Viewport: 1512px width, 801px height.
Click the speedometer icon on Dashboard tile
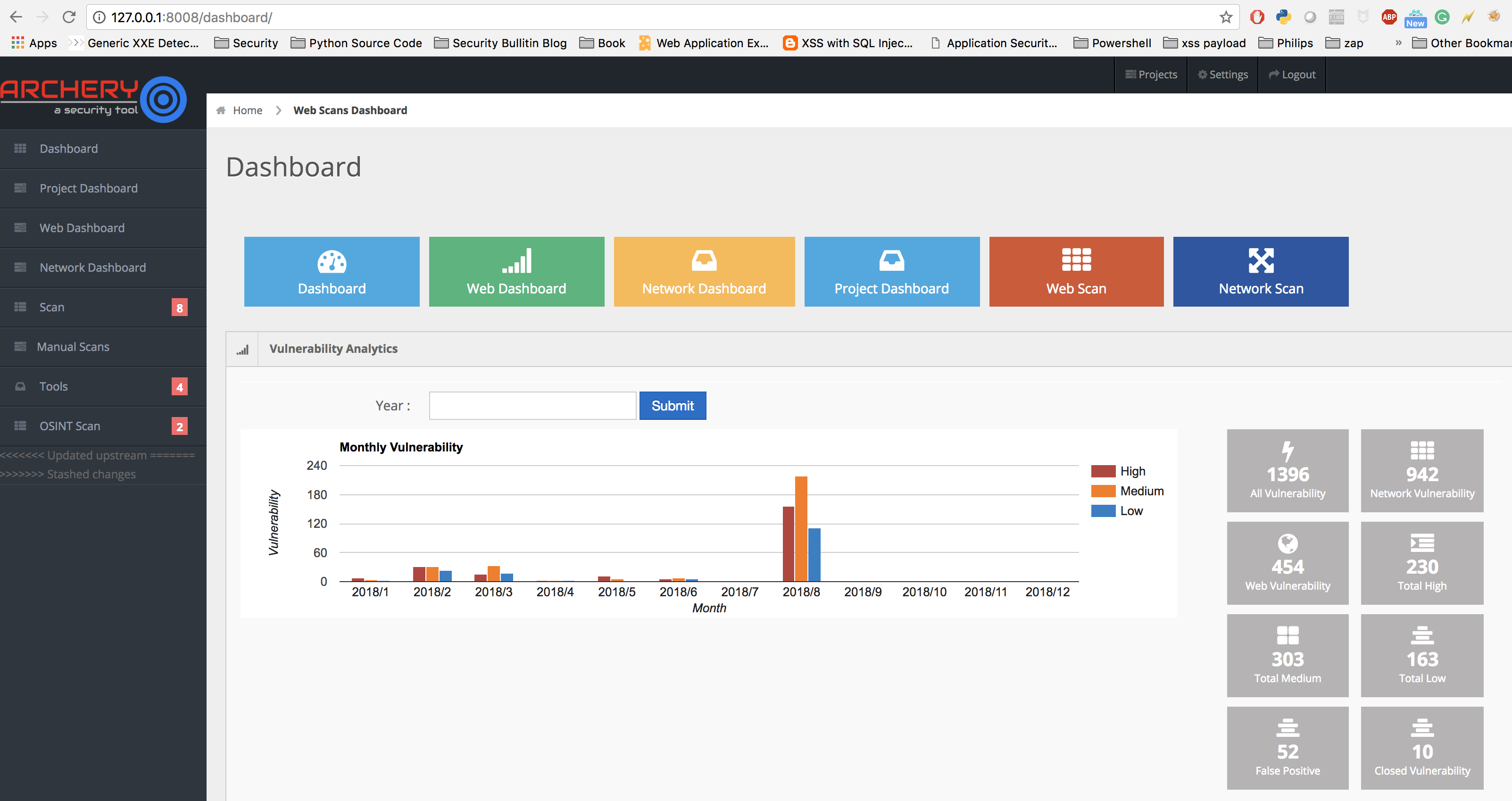(332, 261)
